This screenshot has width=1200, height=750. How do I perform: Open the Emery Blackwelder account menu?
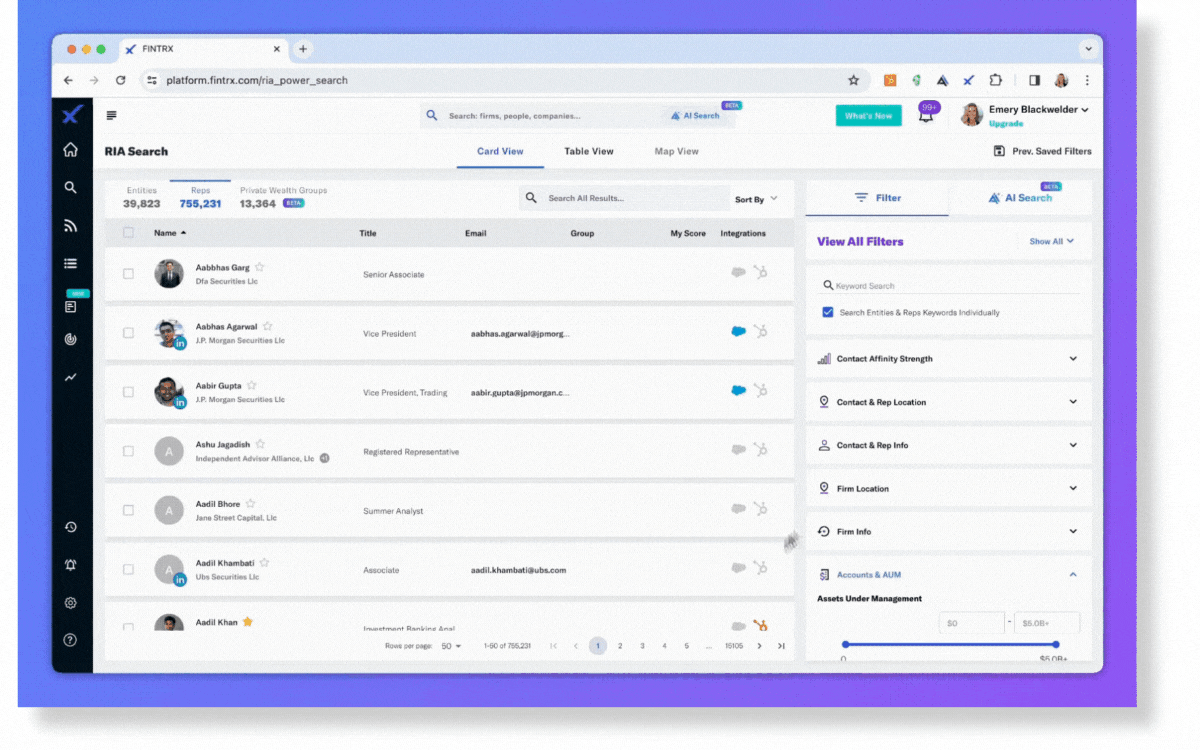(1038, 110)
